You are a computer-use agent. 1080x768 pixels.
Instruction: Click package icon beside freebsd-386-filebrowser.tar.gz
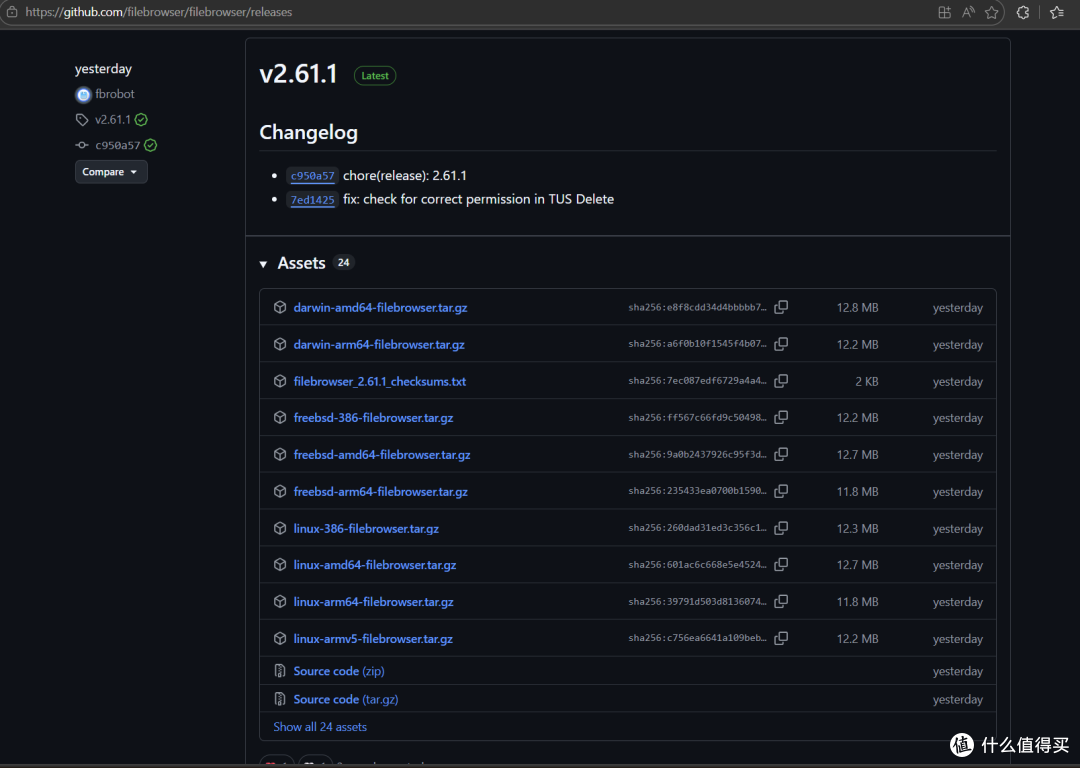(x=280, y=417)
